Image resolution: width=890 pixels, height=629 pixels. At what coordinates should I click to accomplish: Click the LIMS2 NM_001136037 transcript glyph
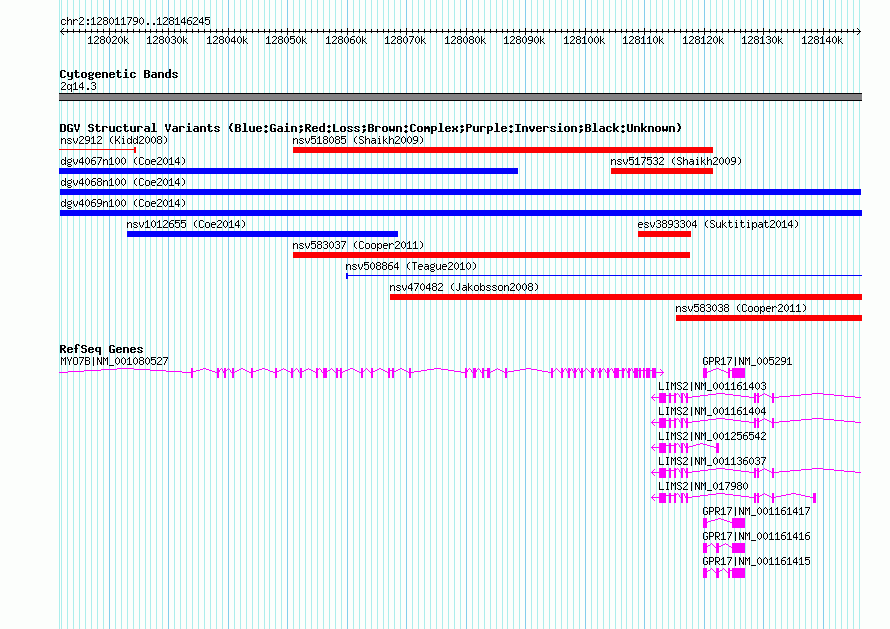pyautogui.click(x=756, y=472)
